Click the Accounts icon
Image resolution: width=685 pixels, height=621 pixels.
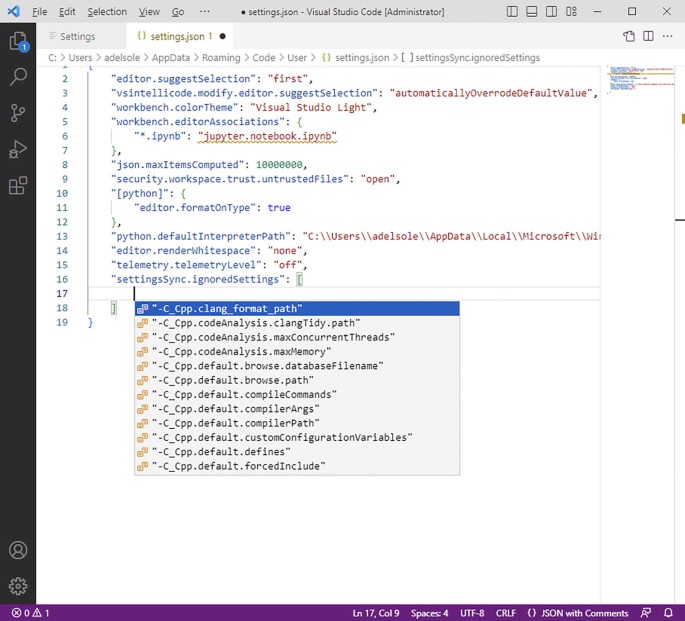(x=18, y=551)
